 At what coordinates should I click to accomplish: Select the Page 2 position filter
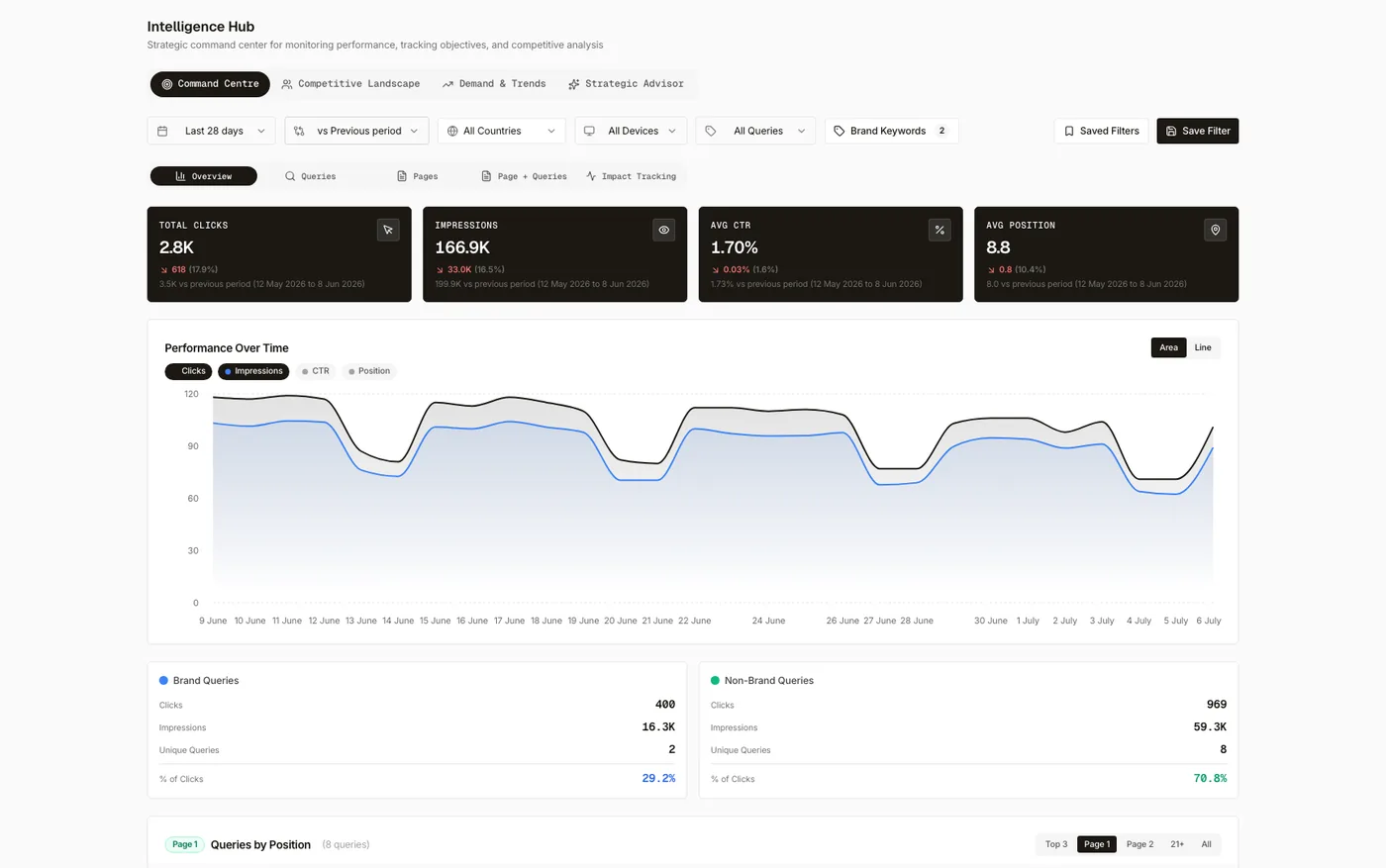pos(1139,844)
